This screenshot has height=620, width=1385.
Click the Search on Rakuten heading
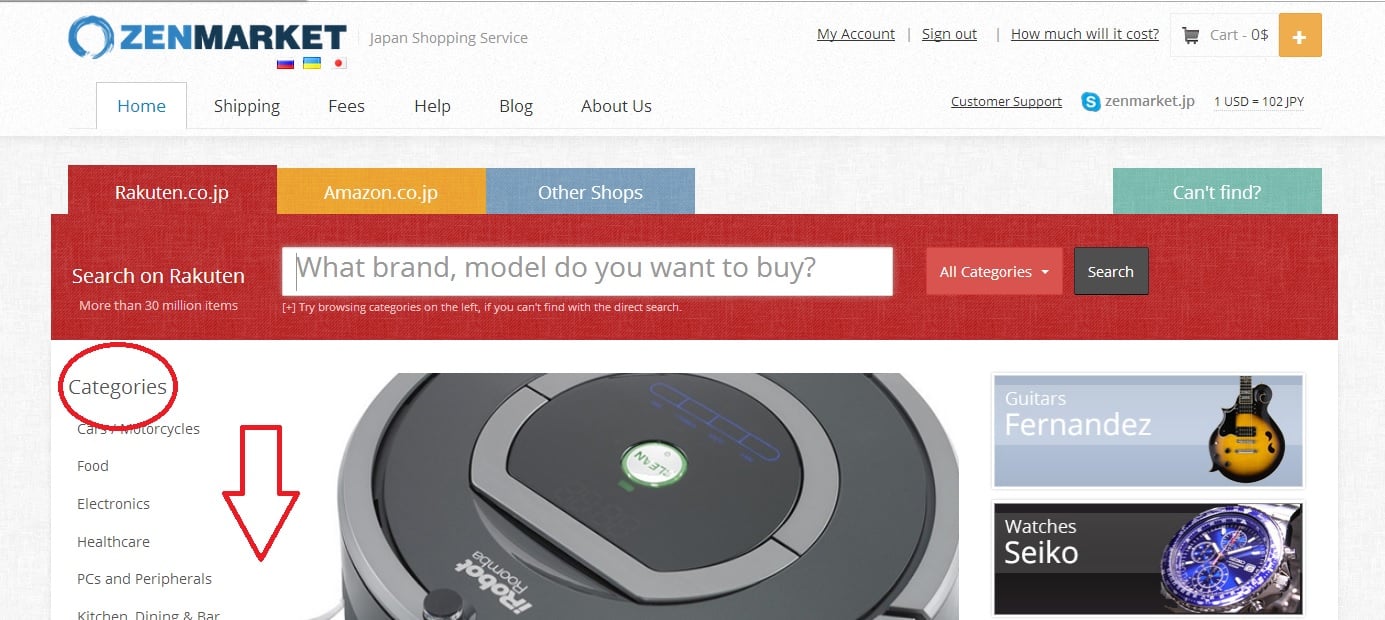158,276
